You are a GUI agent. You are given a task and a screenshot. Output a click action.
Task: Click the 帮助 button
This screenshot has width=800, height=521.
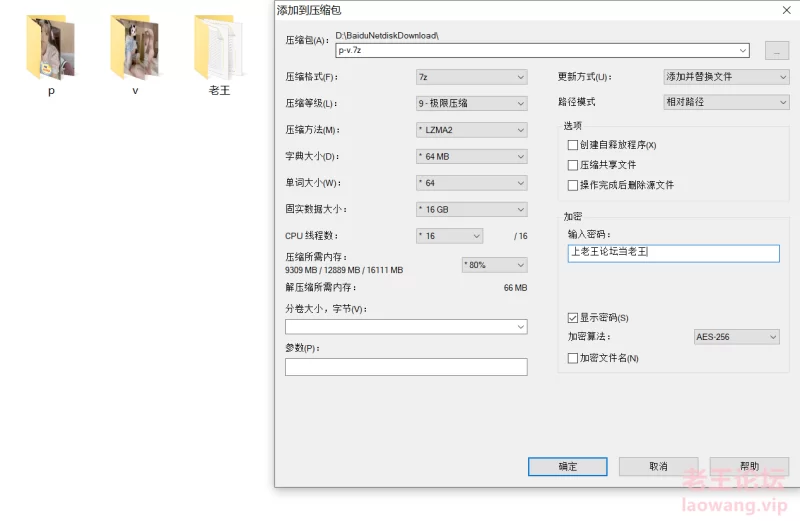pos(749,466)
